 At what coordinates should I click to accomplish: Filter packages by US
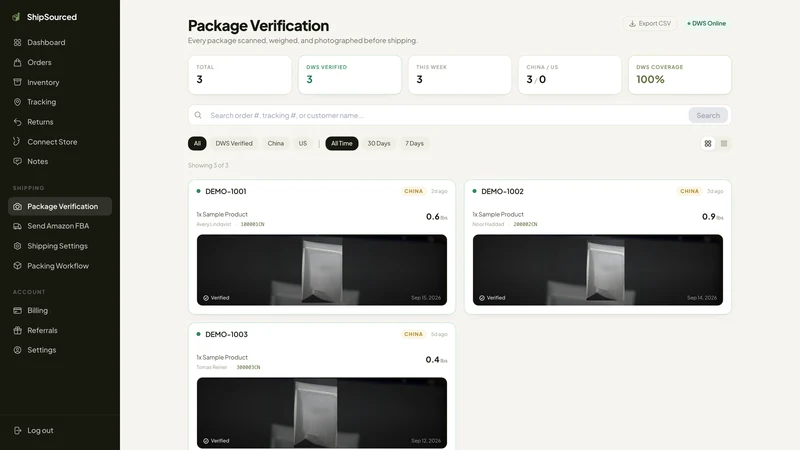pyautogui.click(x=303, y=143)
